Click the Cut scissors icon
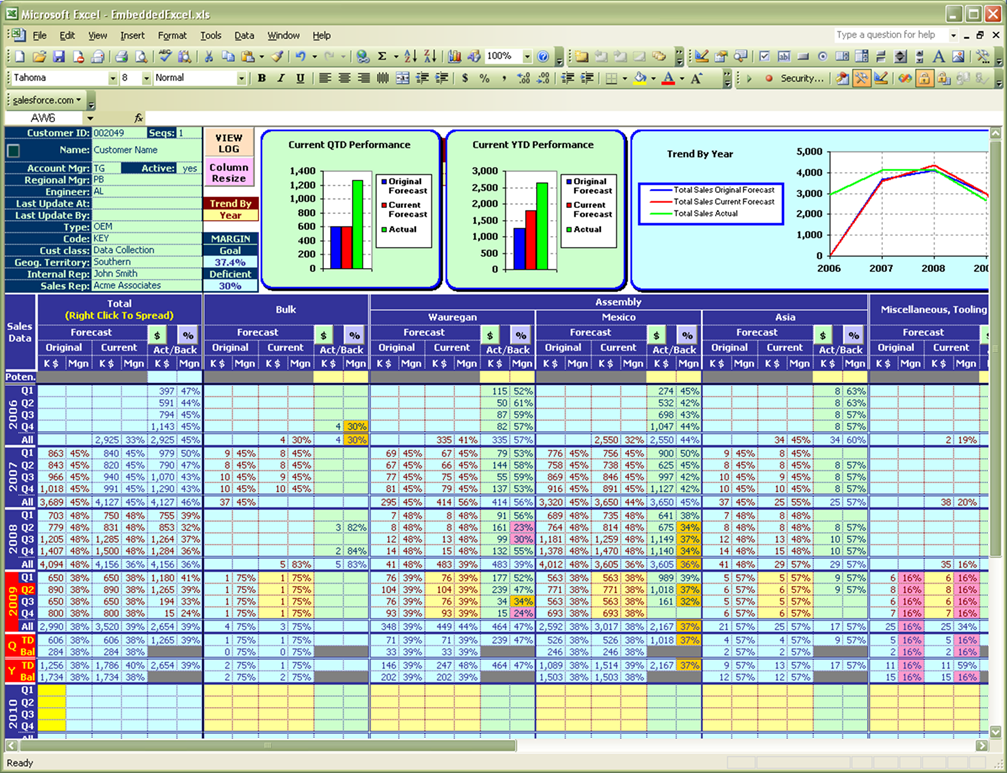The image size is (1007, 773). click(209, 56)
